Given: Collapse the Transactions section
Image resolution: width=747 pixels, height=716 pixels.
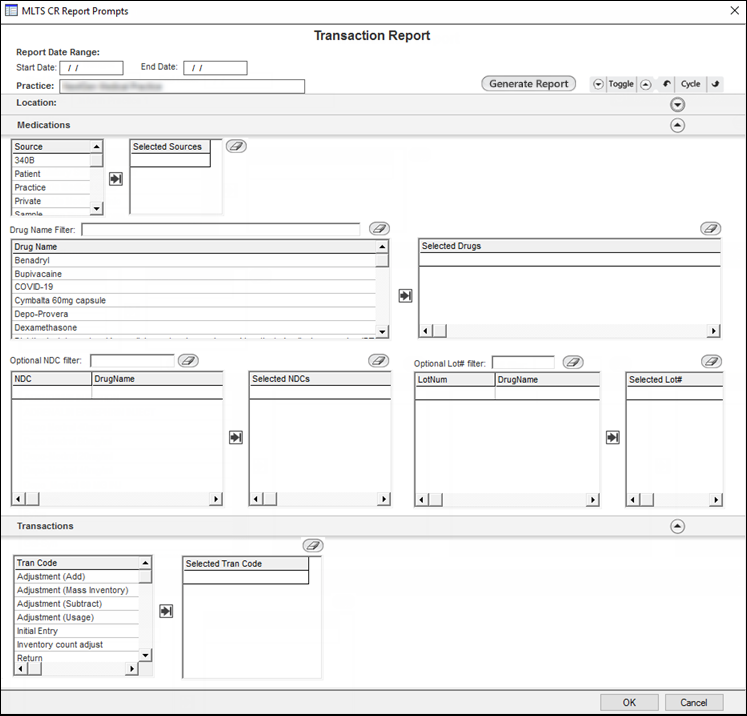Looking at the screenshot, I should tap(677, 526).
